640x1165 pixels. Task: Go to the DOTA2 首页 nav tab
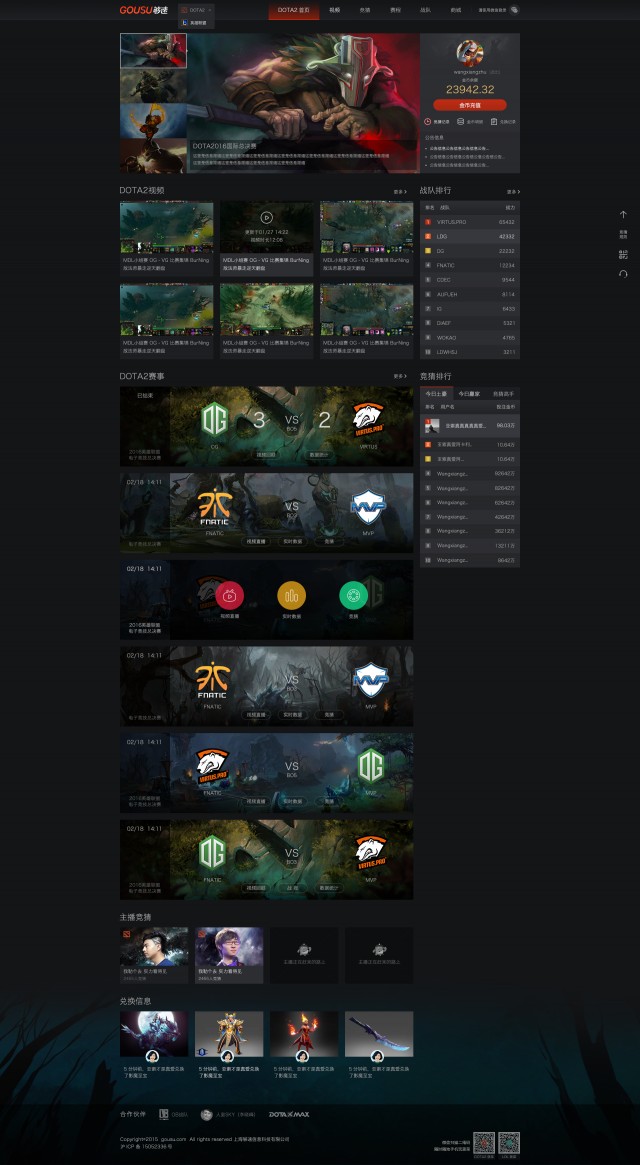tap(294, 10)
